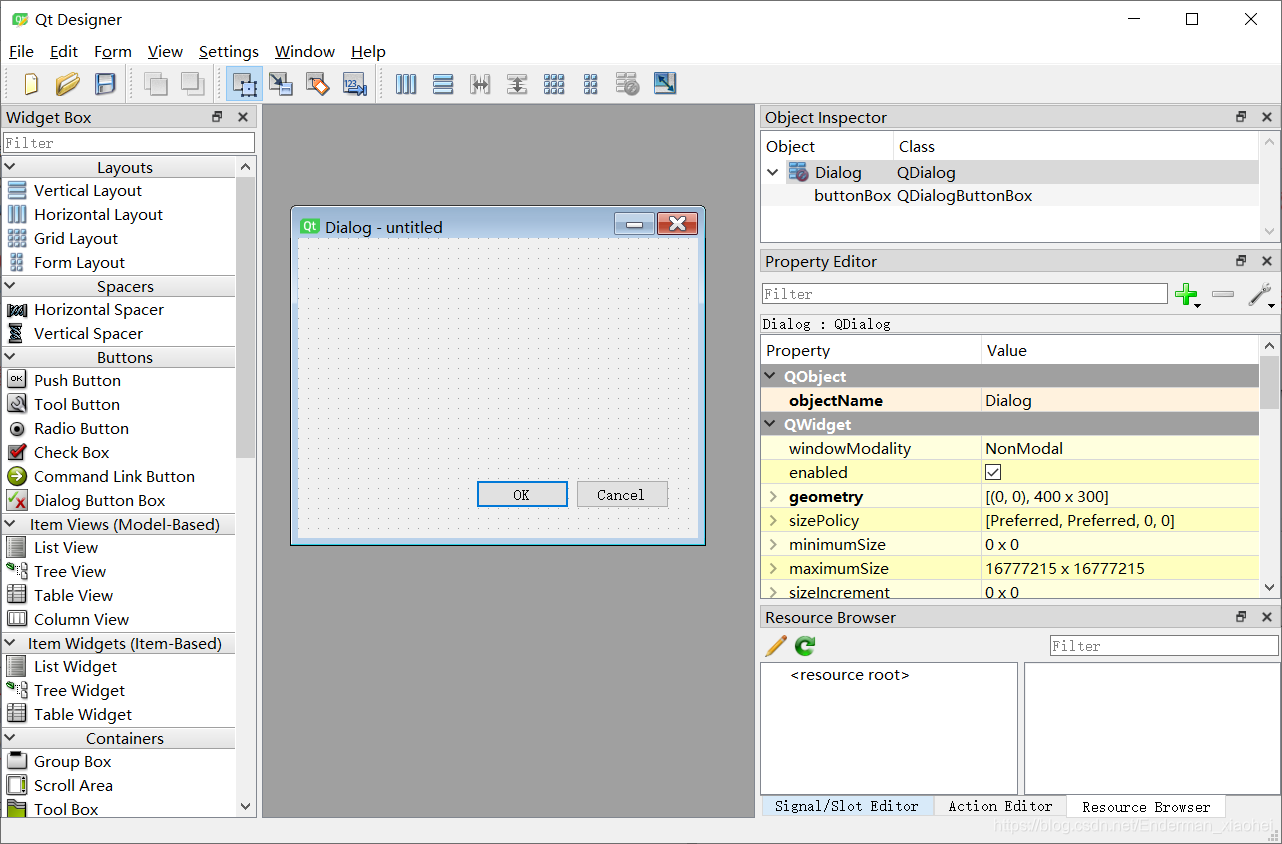Close the Dialog - untitled form window
Screen dimensions: 1282x844
677,223
